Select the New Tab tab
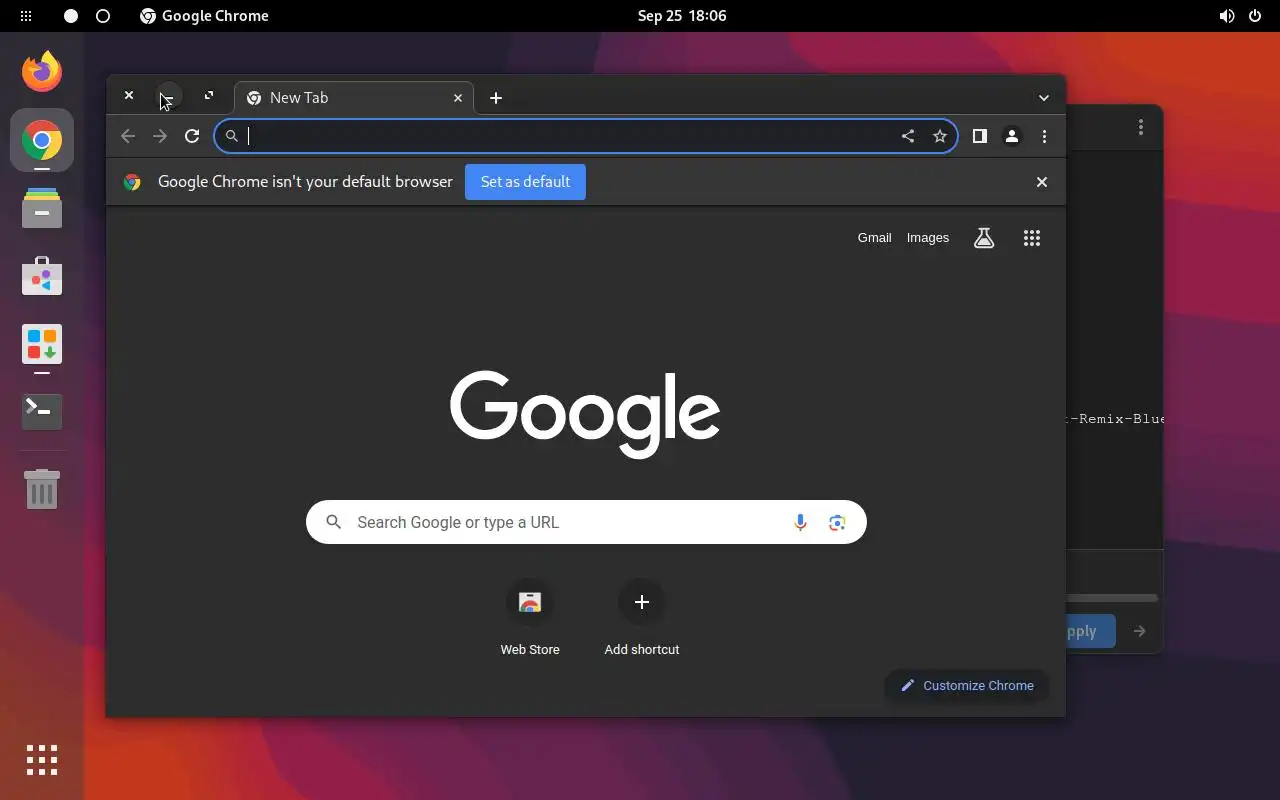Screen dimensions: 1280x800 (x=355, y=98)
